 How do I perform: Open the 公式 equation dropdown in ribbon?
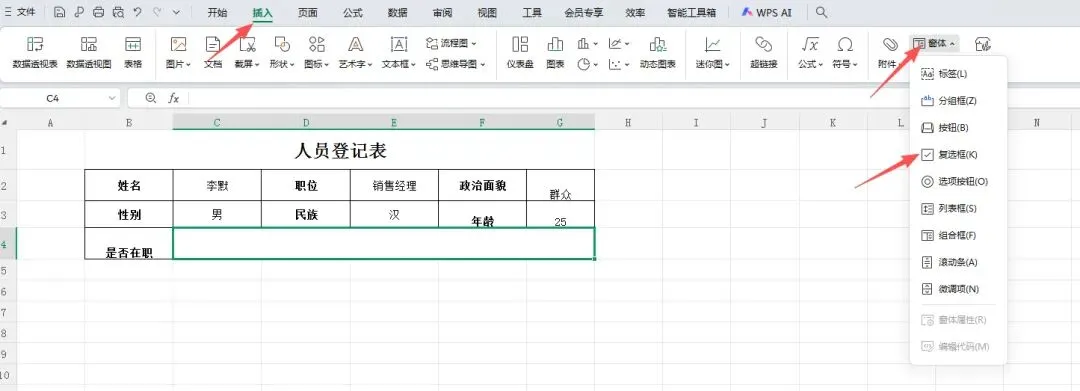[811, 53]
